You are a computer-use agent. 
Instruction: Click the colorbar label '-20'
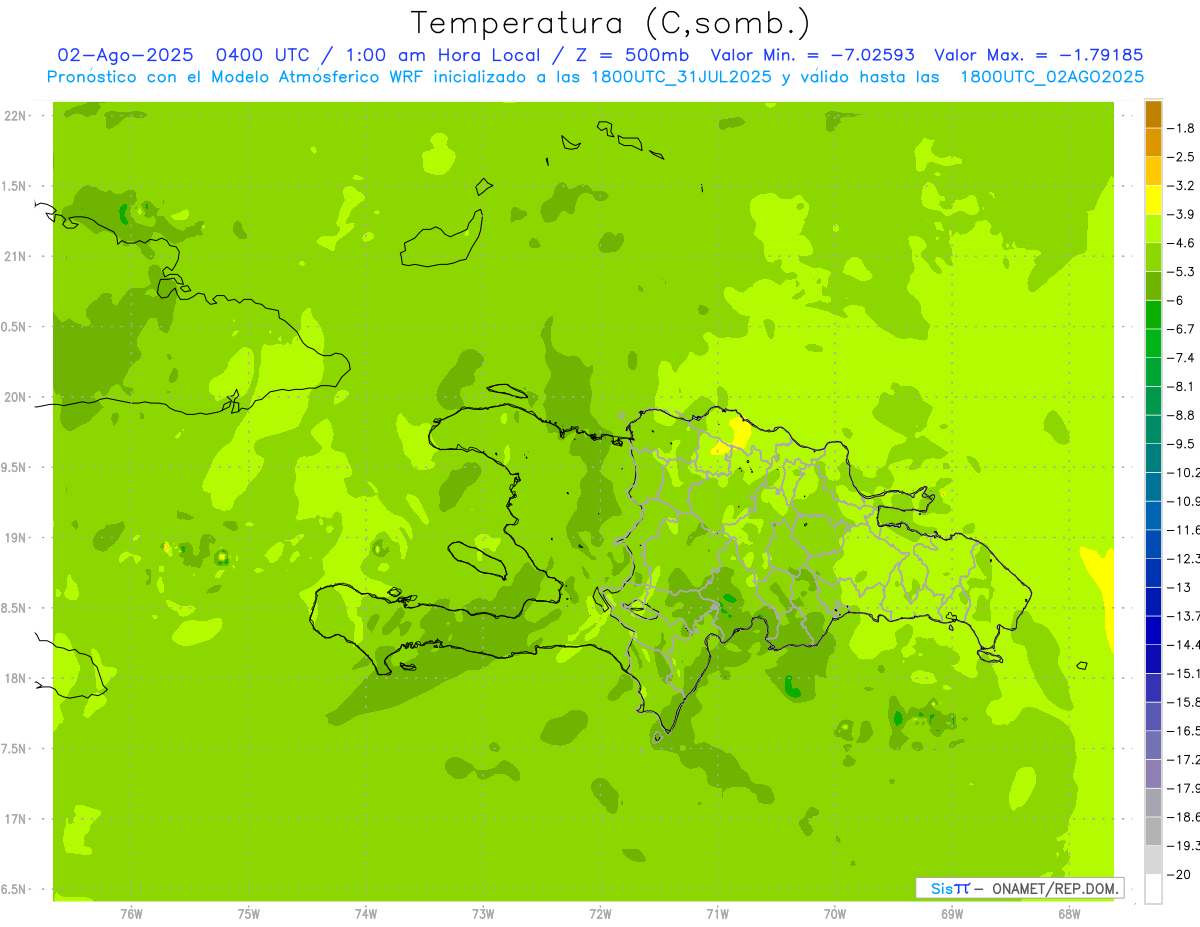(x=1178, y=875)
